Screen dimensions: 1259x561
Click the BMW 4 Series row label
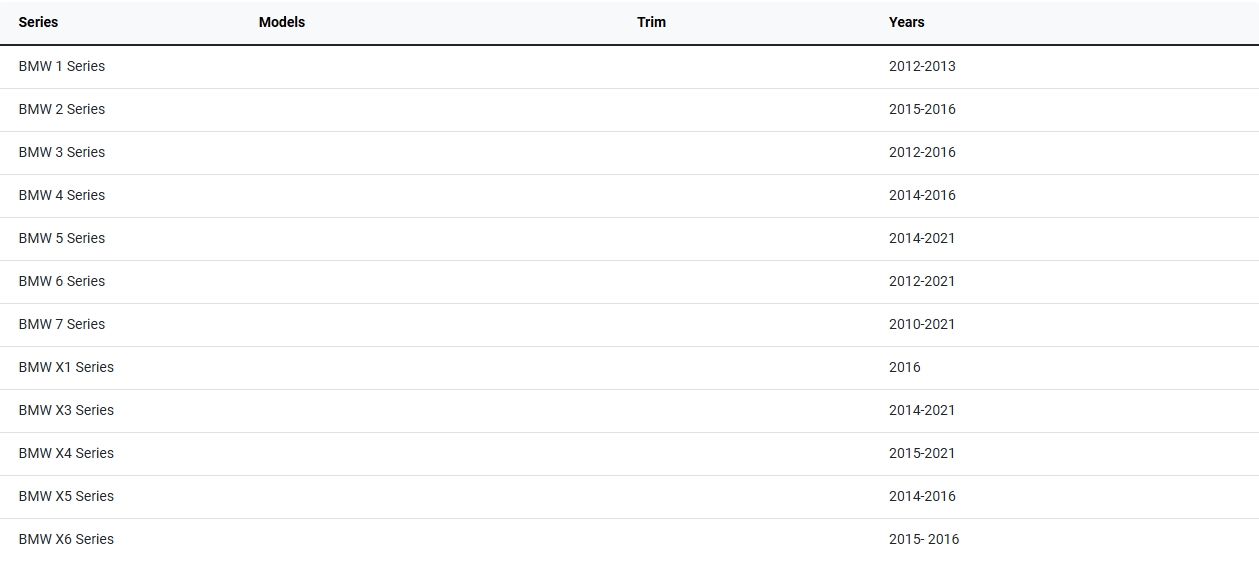click(x=61, y=195)
